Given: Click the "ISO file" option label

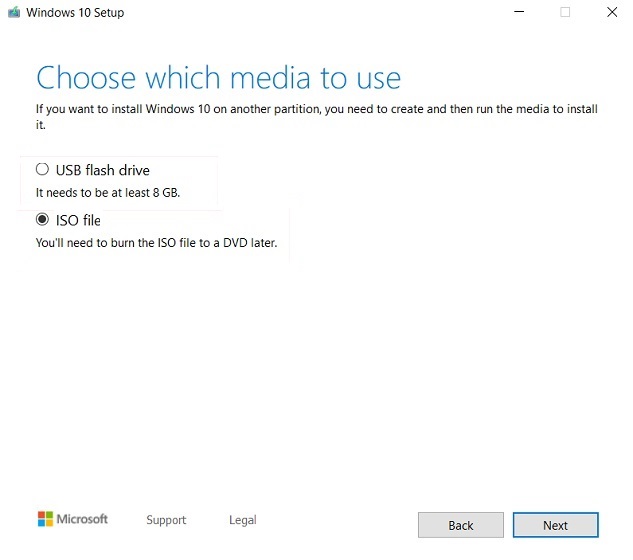Looking at the screenshot, I should 78,220.
